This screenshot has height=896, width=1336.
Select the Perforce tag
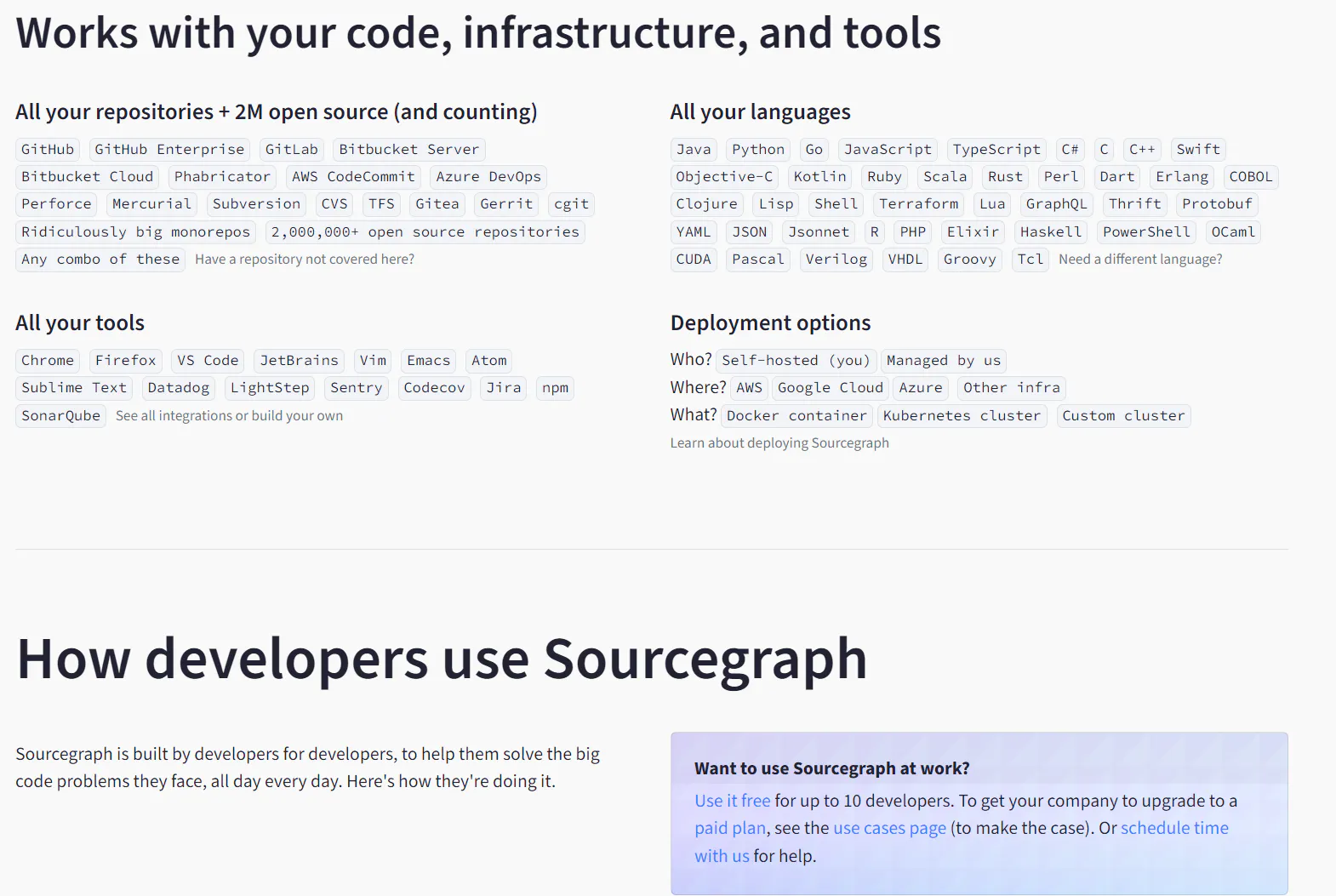pyautogui.click(x=56, y=203)
